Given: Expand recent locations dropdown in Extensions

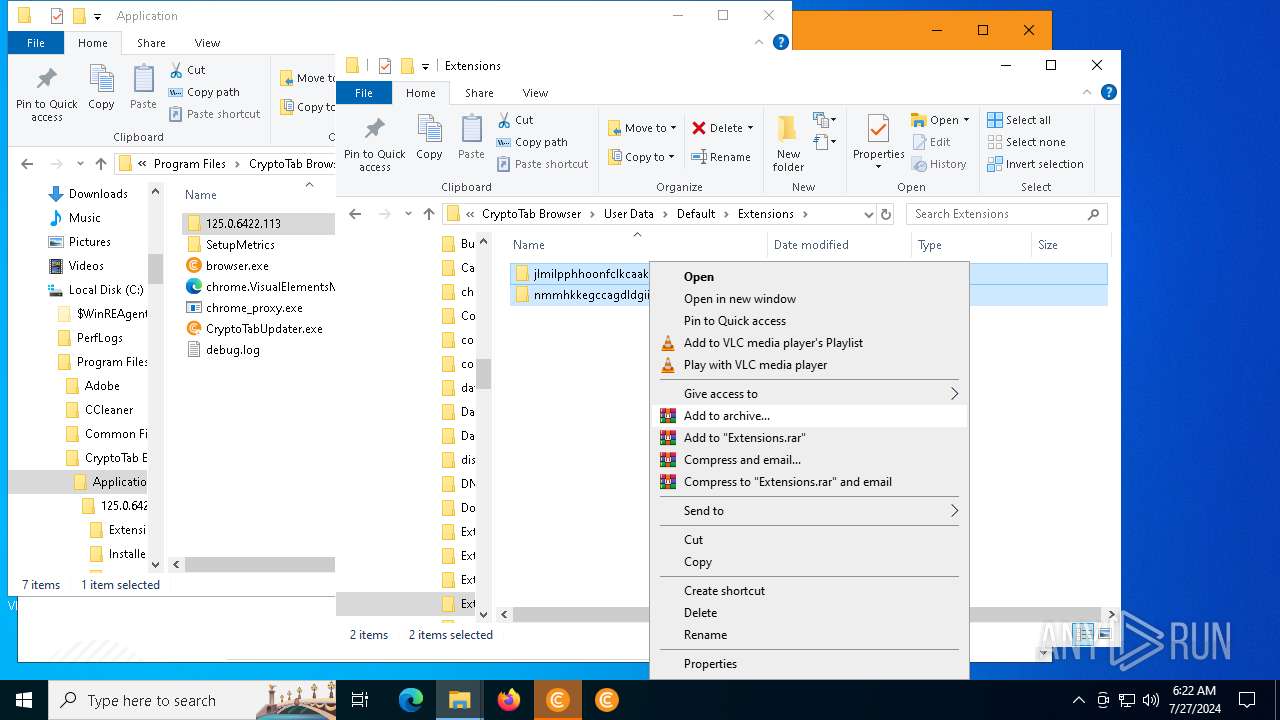Looking at the screenshot, I should 408,214.
